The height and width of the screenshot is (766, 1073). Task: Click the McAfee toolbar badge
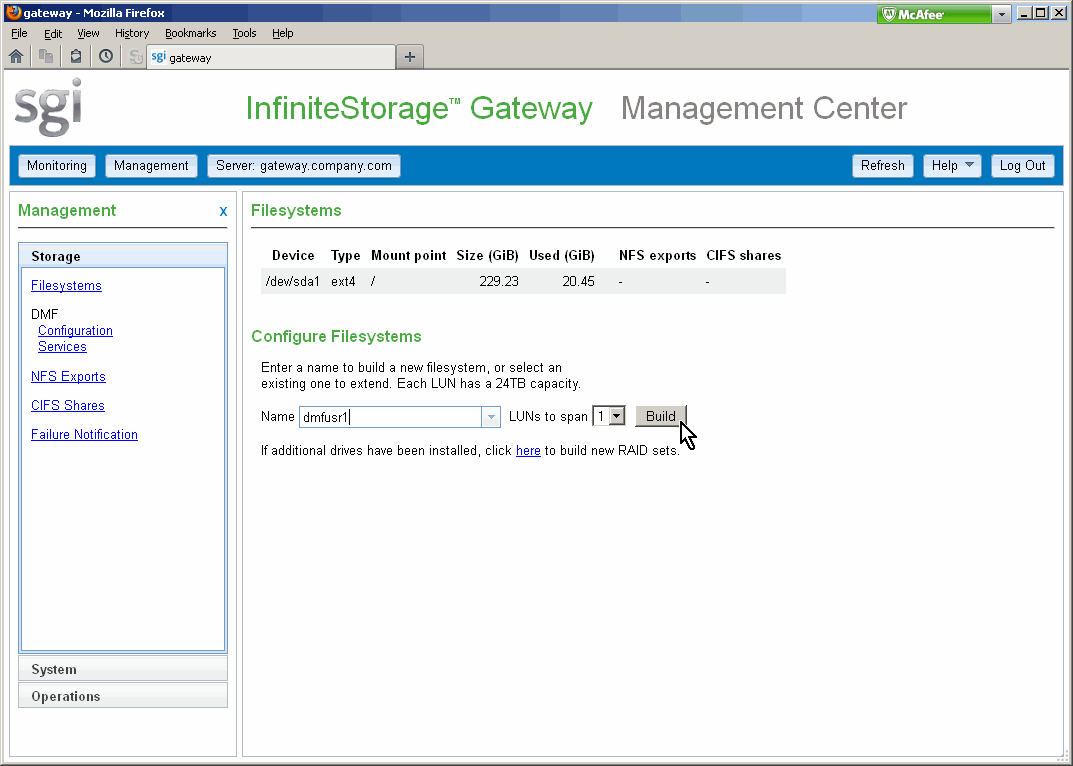pos(933,14)
